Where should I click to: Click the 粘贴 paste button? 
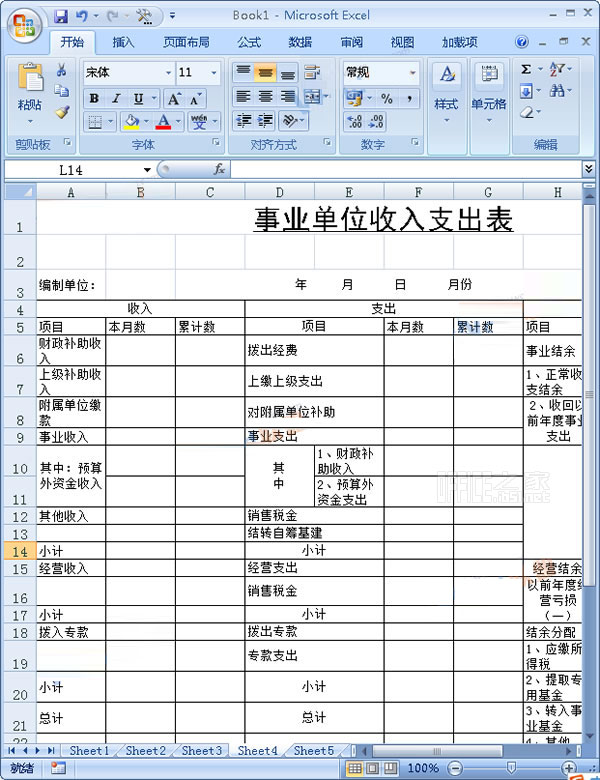click(30, 88)
